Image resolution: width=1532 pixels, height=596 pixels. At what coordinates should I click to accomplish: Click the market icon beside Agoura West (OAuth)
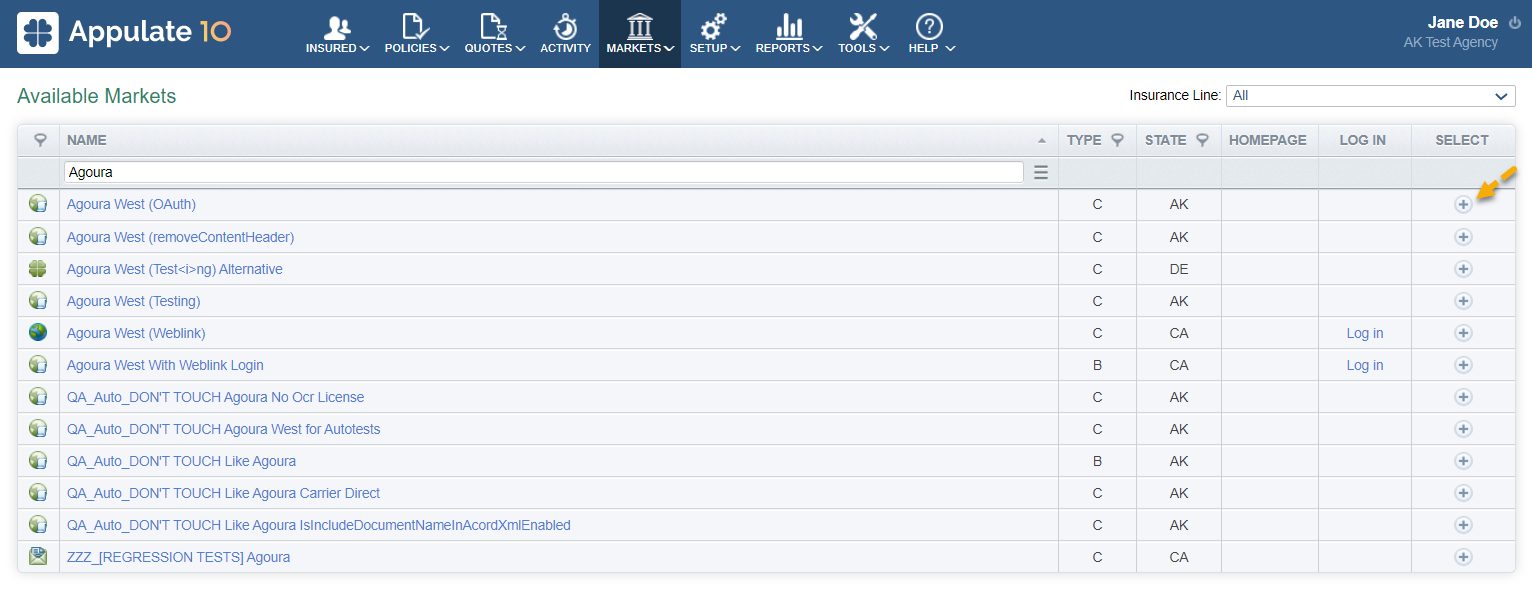[38, 204]
